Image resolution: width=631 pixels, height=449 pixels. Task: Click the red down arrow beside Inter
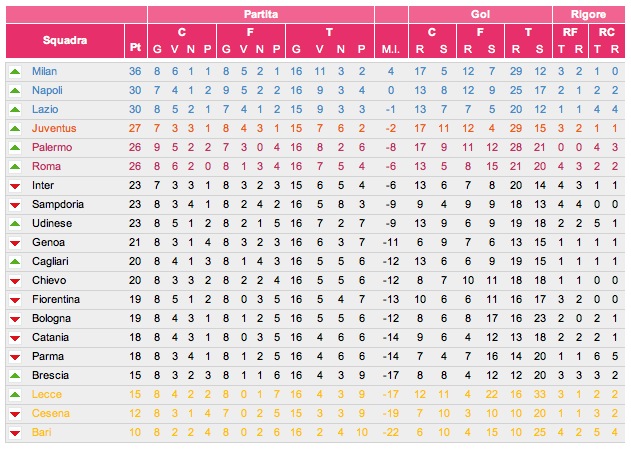[14, 185]
